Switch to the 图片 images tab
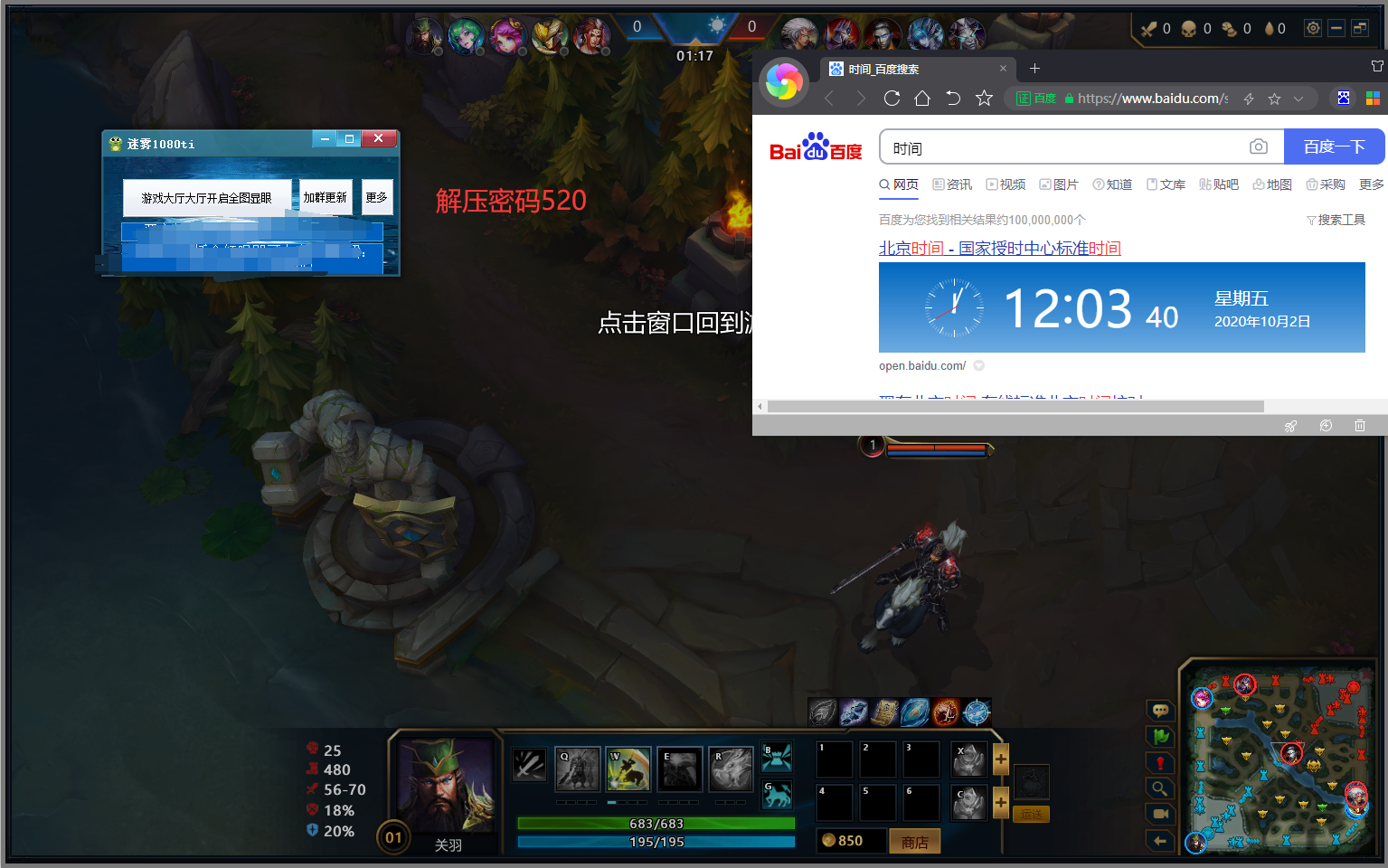 pos(1059,184)
